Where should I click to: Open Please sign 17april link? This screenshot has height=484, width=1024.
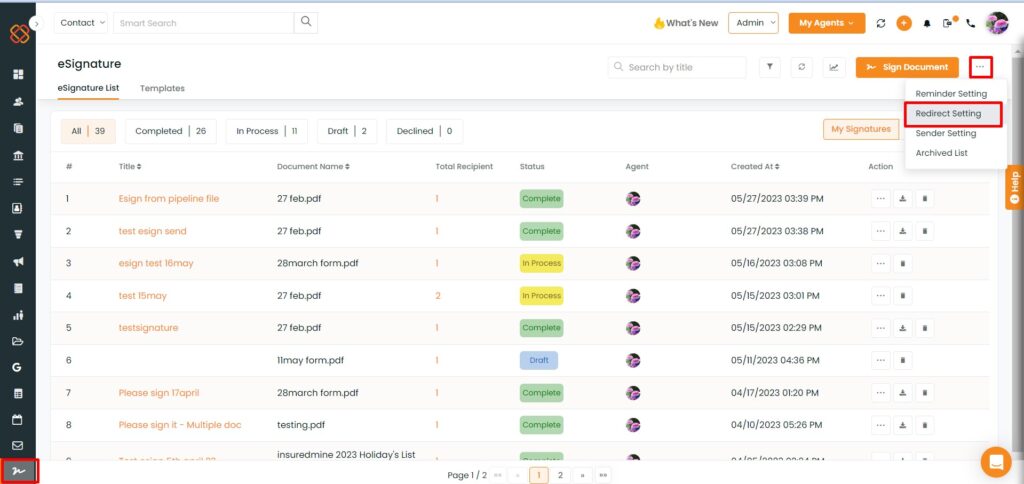click(x=159, y=393)
